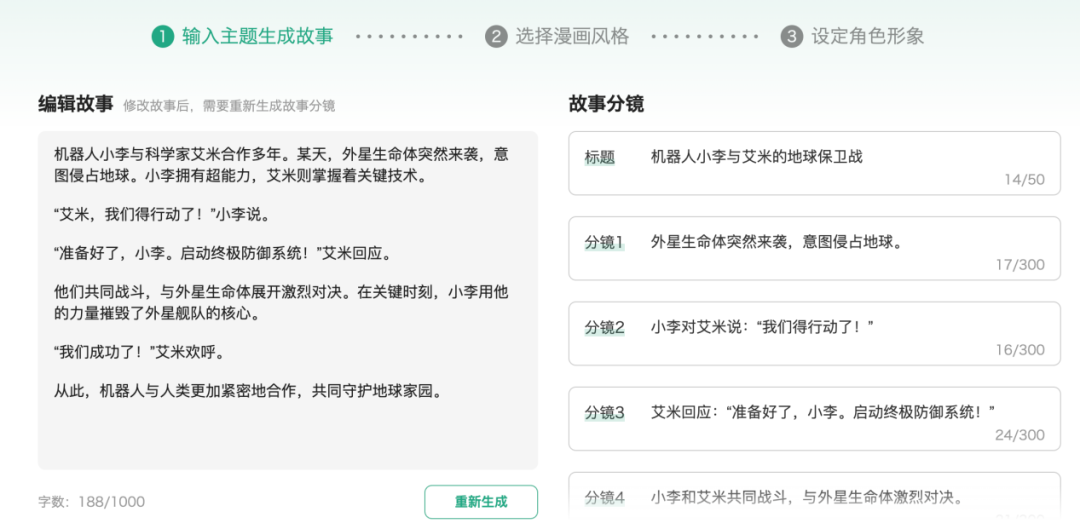Screen dimensions: 1080x529
Task: Click the step 3 number circle icon
Action: point(792,37)
